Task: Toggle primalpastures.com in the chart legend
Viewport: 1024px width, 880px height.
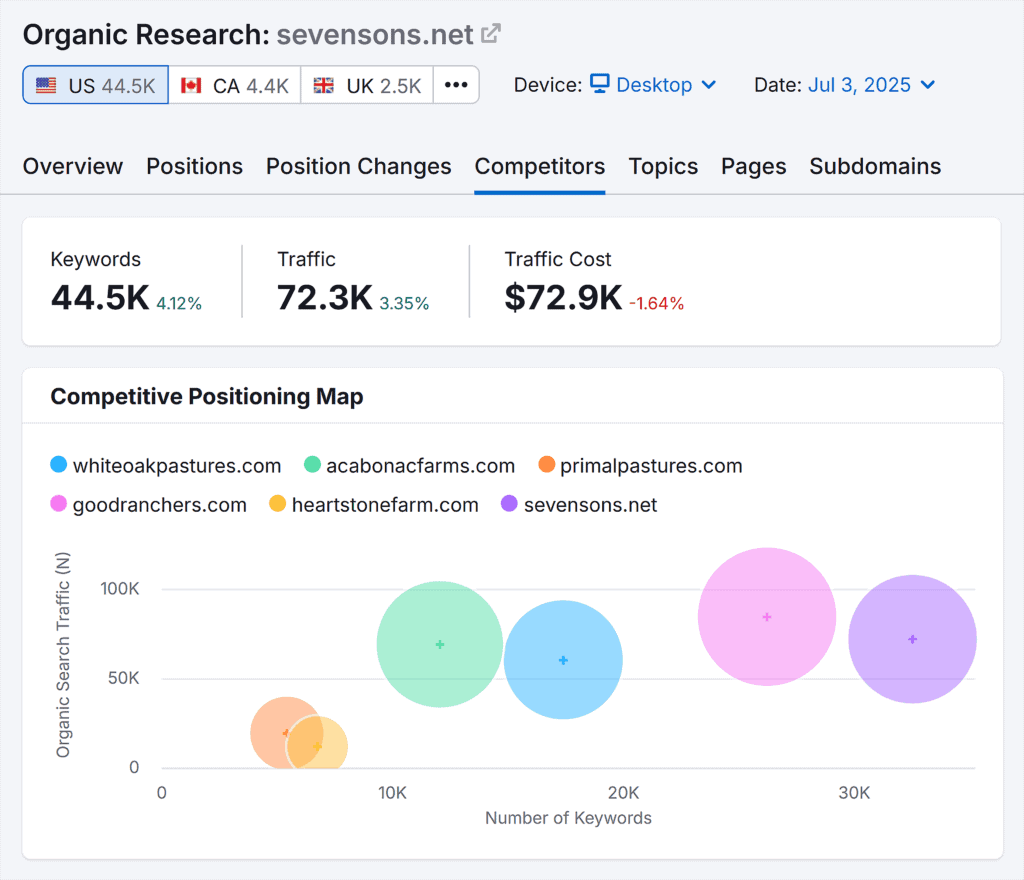Action: (651, 465)
